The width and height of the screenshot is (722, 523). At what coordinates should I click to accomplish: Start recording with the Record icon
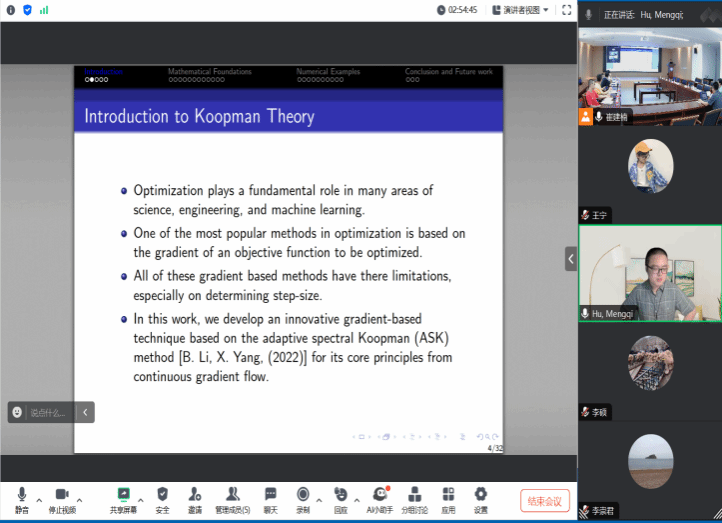[x=302, y=495]
